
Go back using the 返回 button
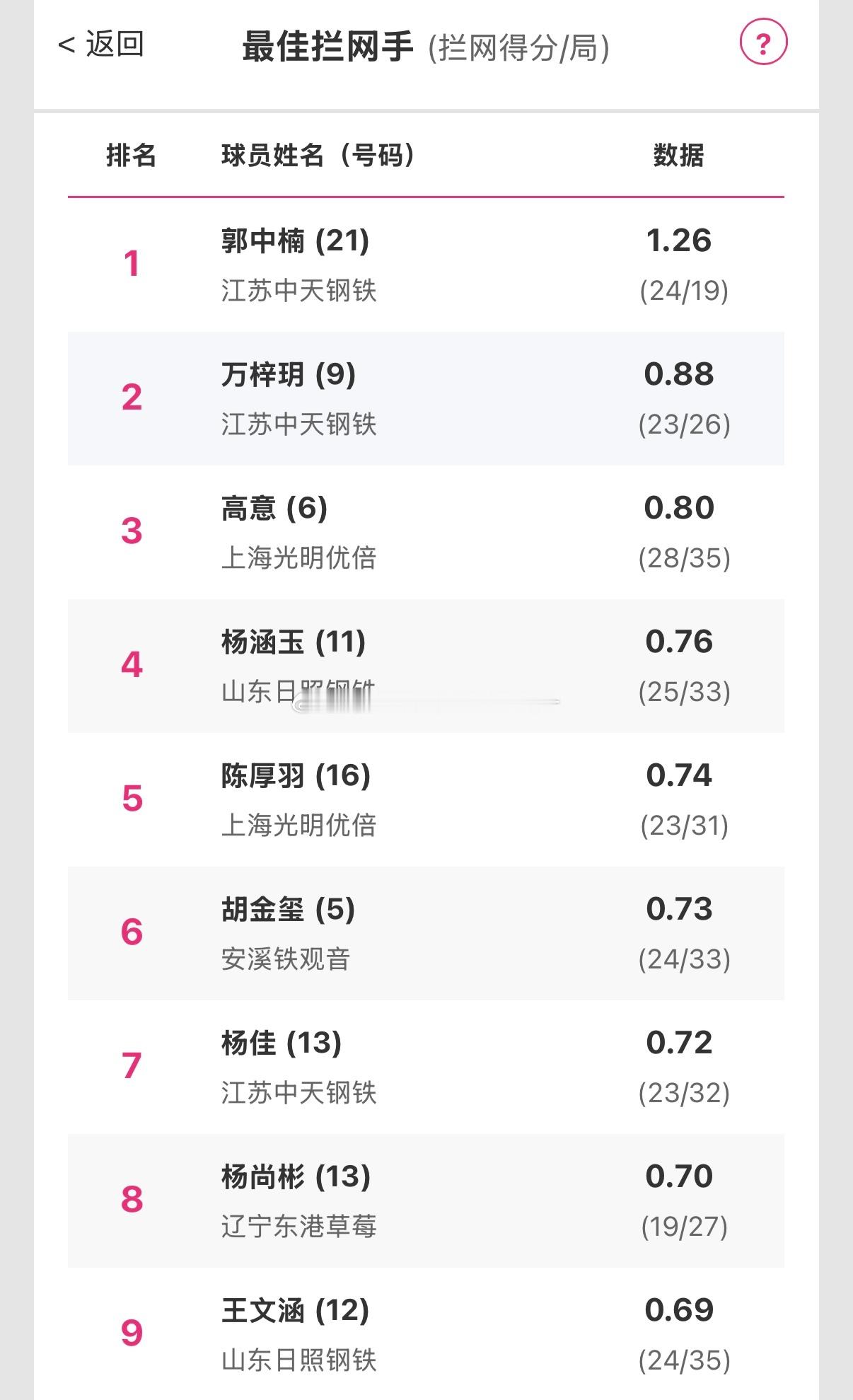click(101, 45)
